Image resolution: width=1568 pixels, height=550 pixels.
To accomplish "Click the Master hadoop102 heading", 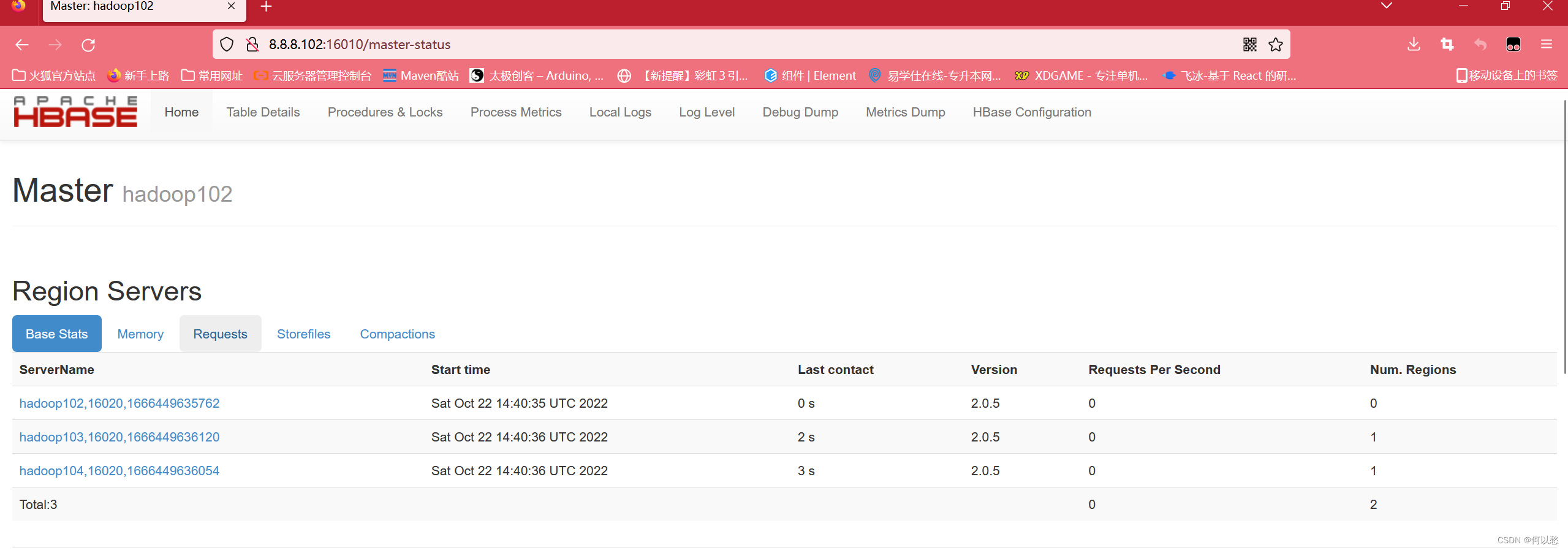I will (x=123, y=191).
